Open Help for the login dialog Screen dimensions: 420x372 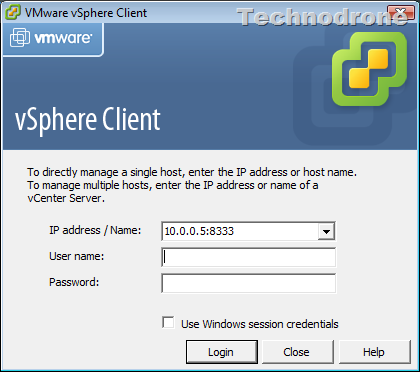[374, 352]
